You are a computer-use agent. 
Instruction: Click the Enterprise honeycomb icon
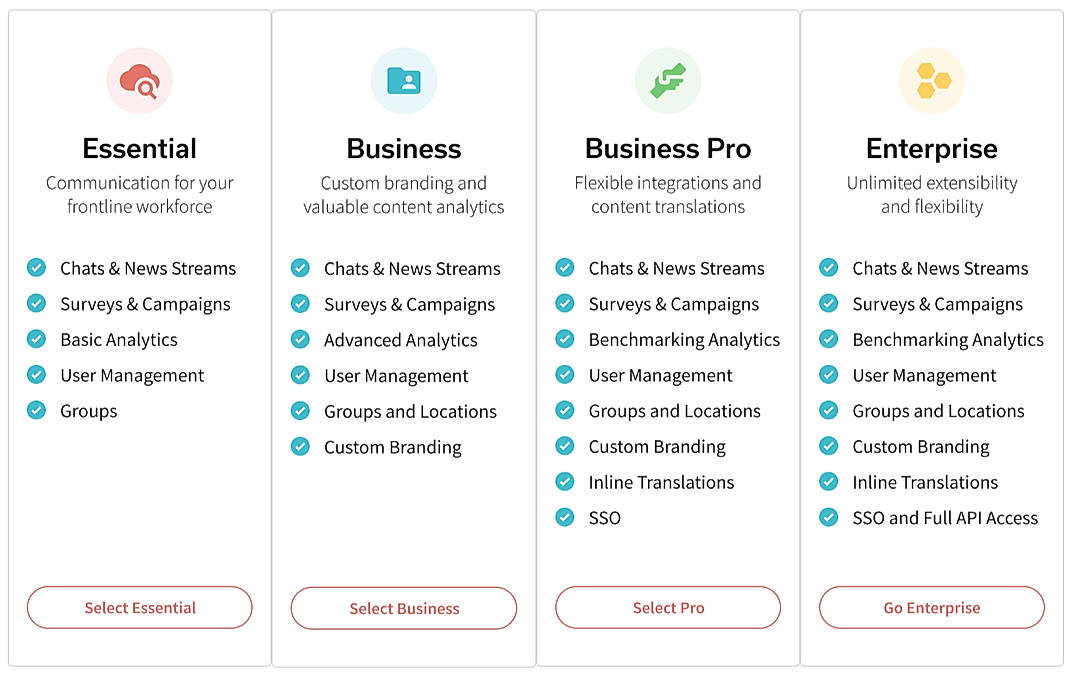click(x=932, y=80)
